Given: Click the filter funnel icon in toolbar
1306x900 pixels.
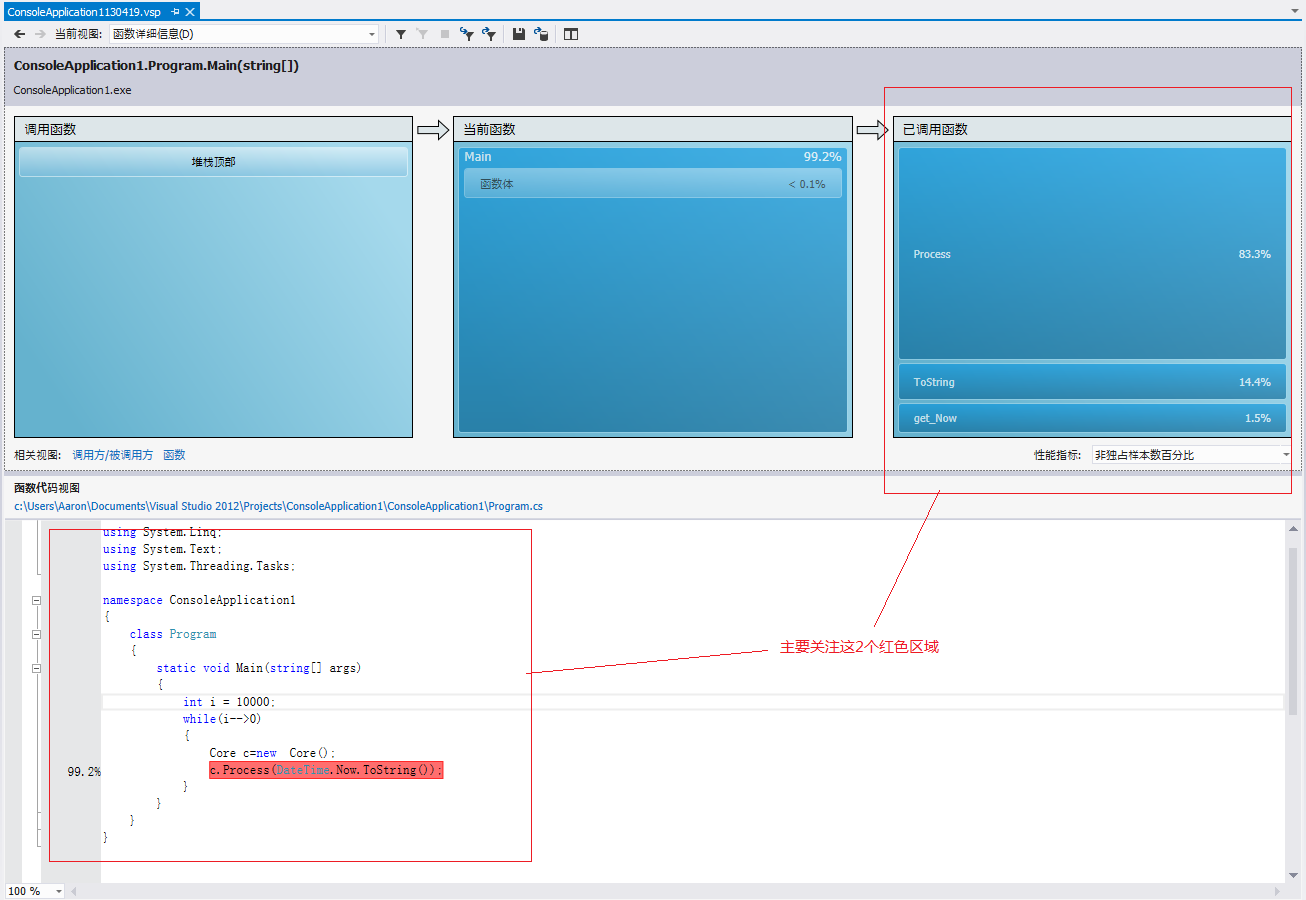Looking at the screenshot, I should [x=401, y=34].
